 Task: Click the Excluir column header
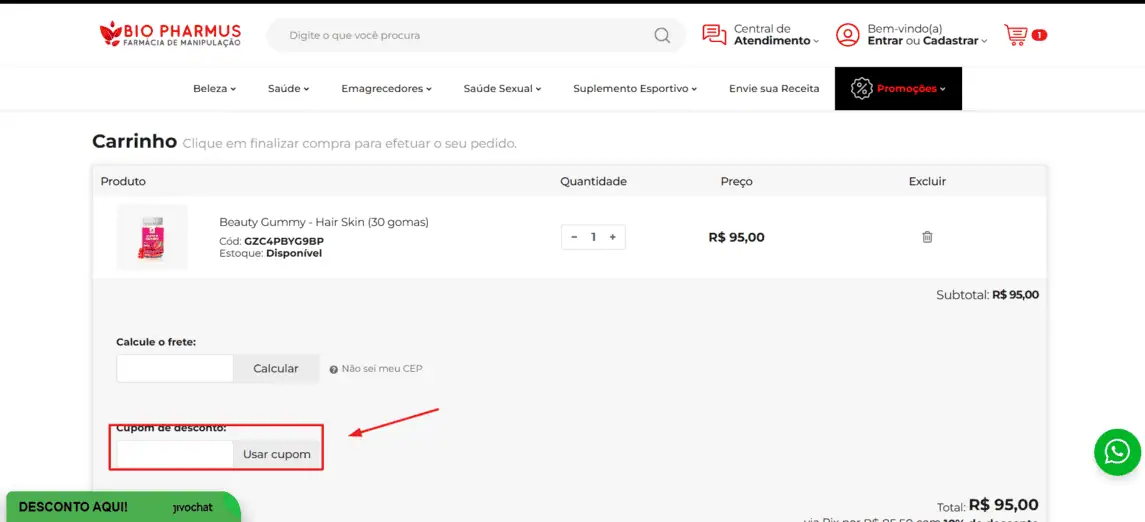[x=927, y=181]
